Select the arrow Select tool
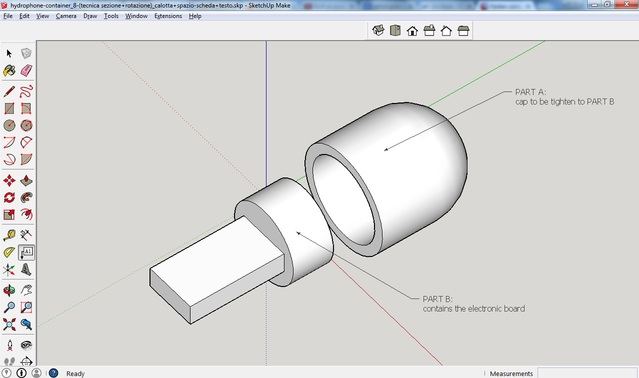639x378 pixels. tap(9, 54)
